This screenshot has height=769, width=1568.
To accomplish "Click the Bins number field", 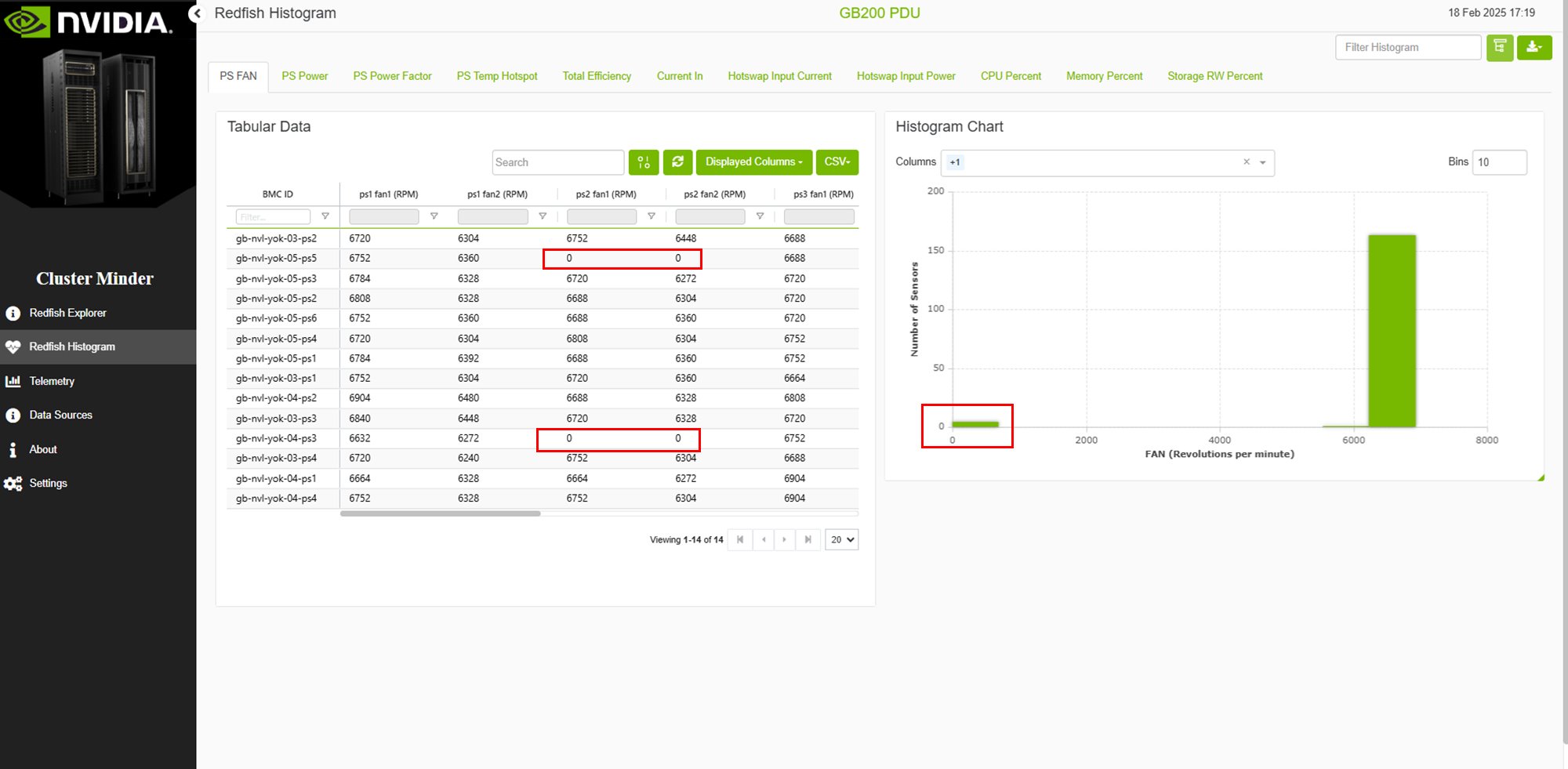I will click(x=1500, y=162).
